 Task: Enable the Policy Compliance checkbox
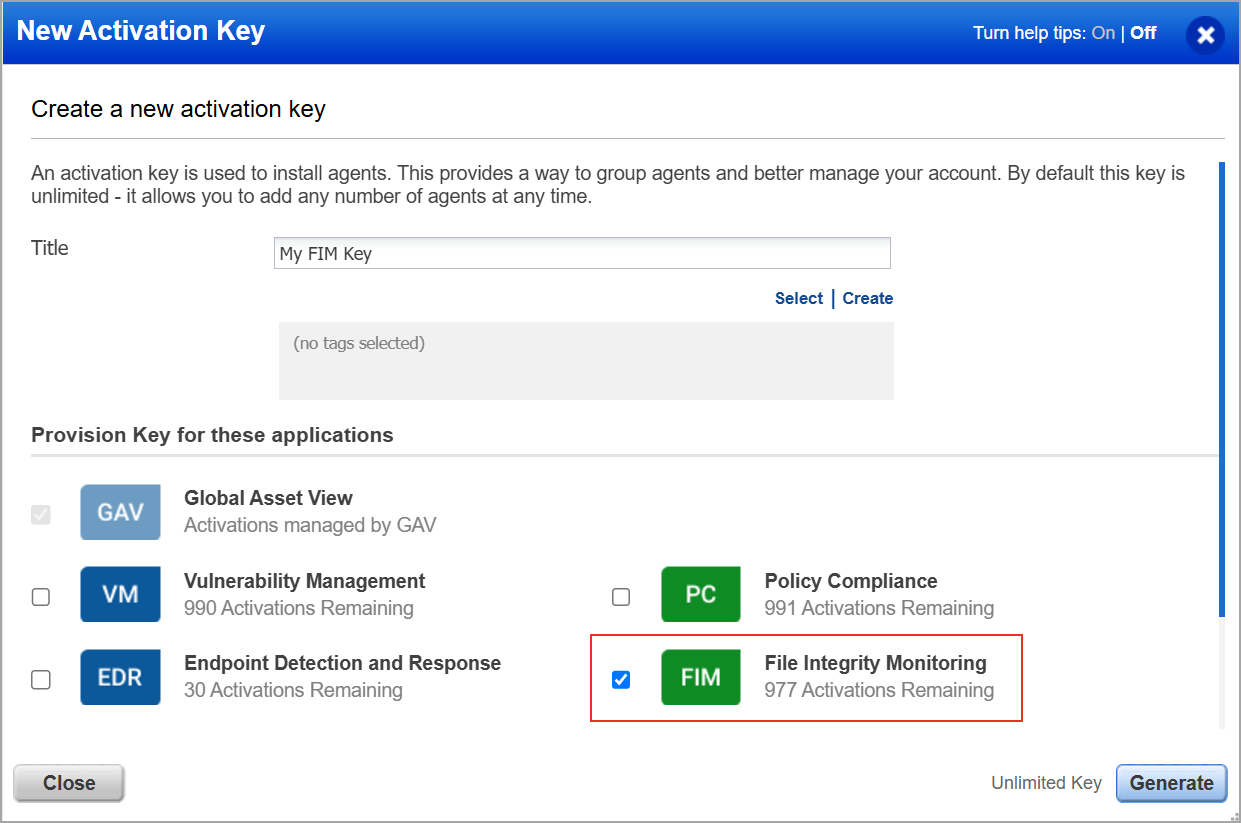pyautogui.click(x=621, y=597)
